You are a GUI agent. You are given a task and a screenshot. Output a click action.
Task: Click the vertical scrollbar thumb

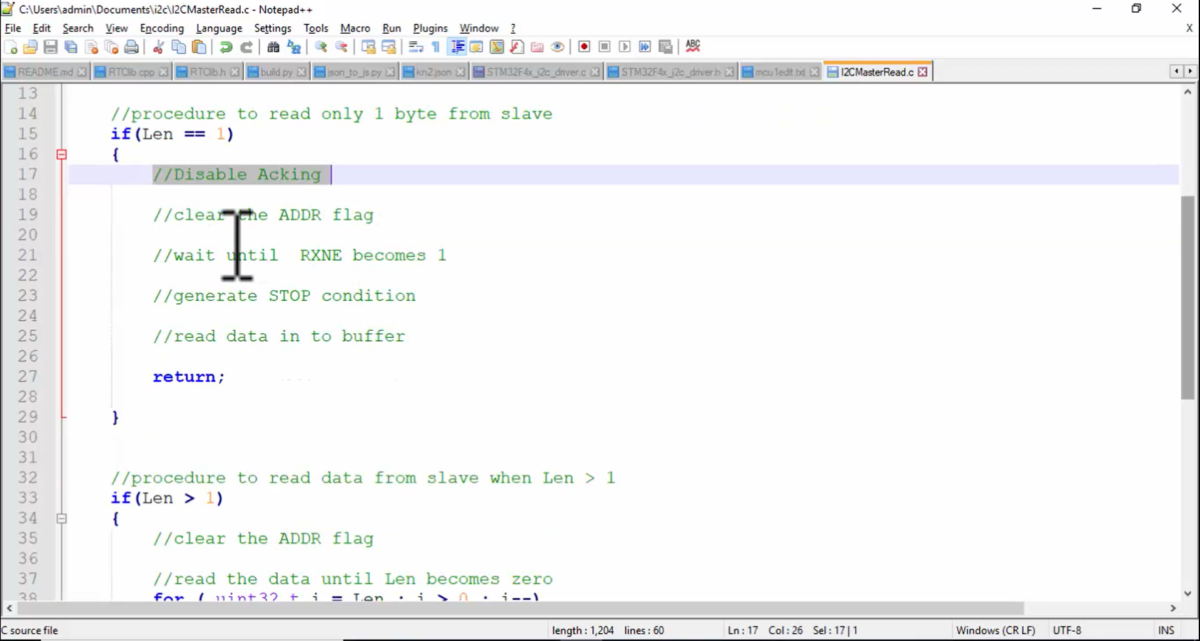tap(1187, 297)
